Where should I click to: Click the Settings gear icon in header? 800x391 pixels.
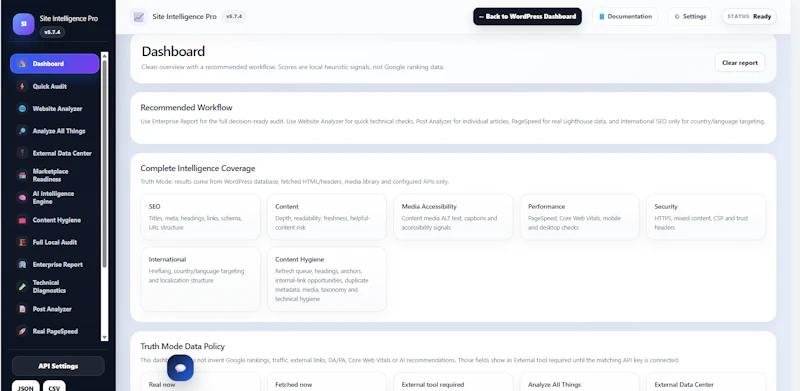(677, 16)
